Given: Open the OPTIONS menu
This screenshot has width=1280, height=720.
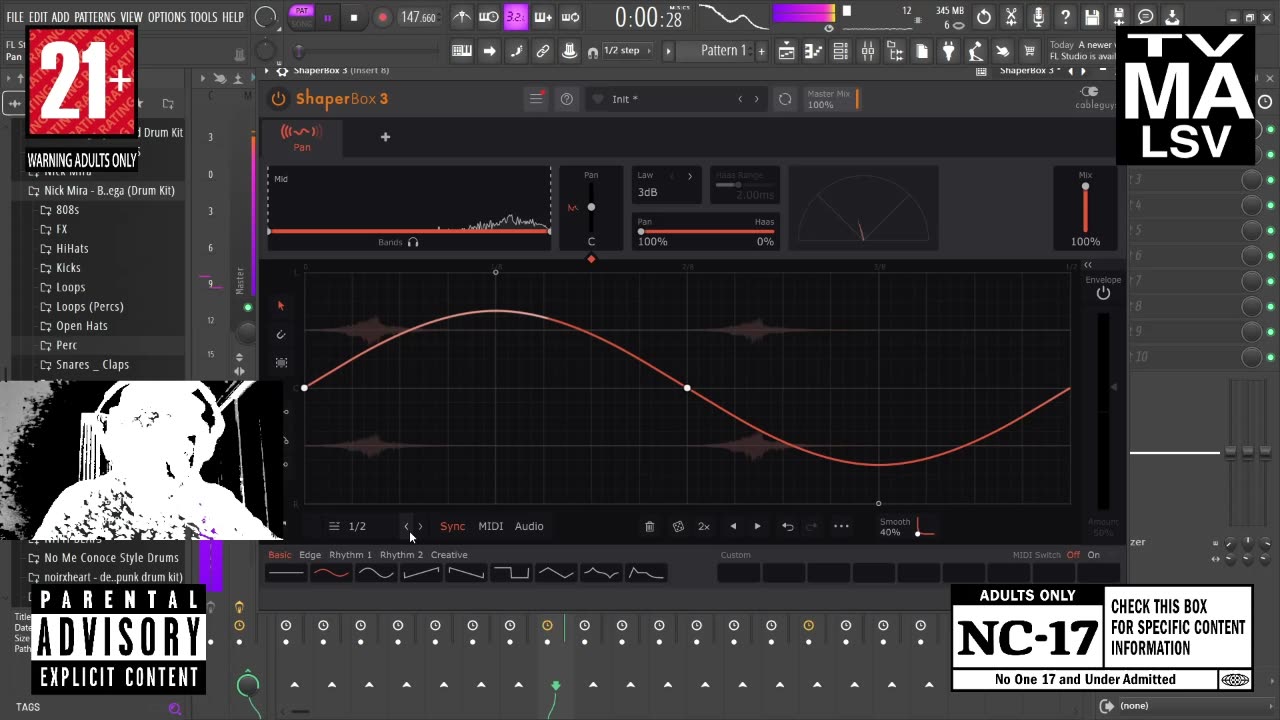Looking at the screenshot, I should coord(167,17).
